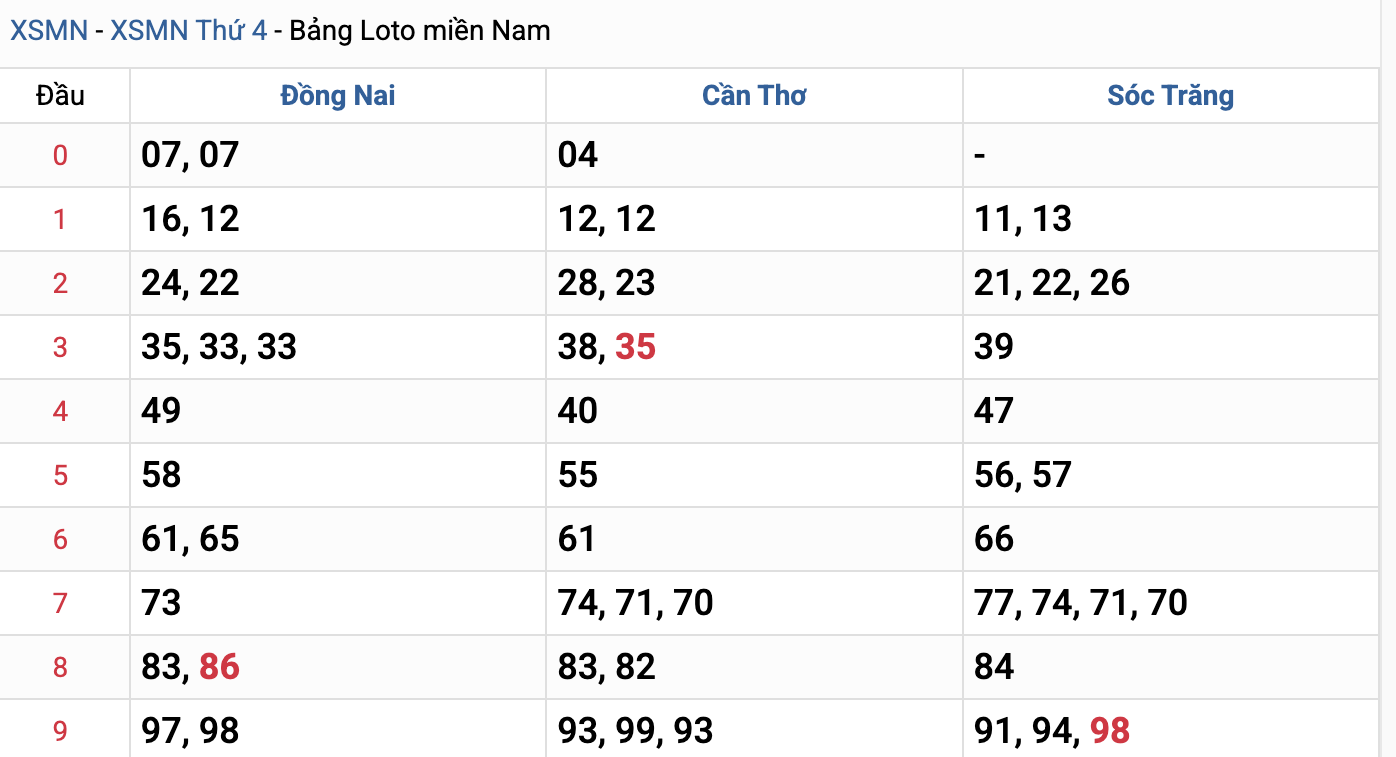
Task: Select the "56, 57" cell under Sóc Trăng
Action: [1022, 475]
